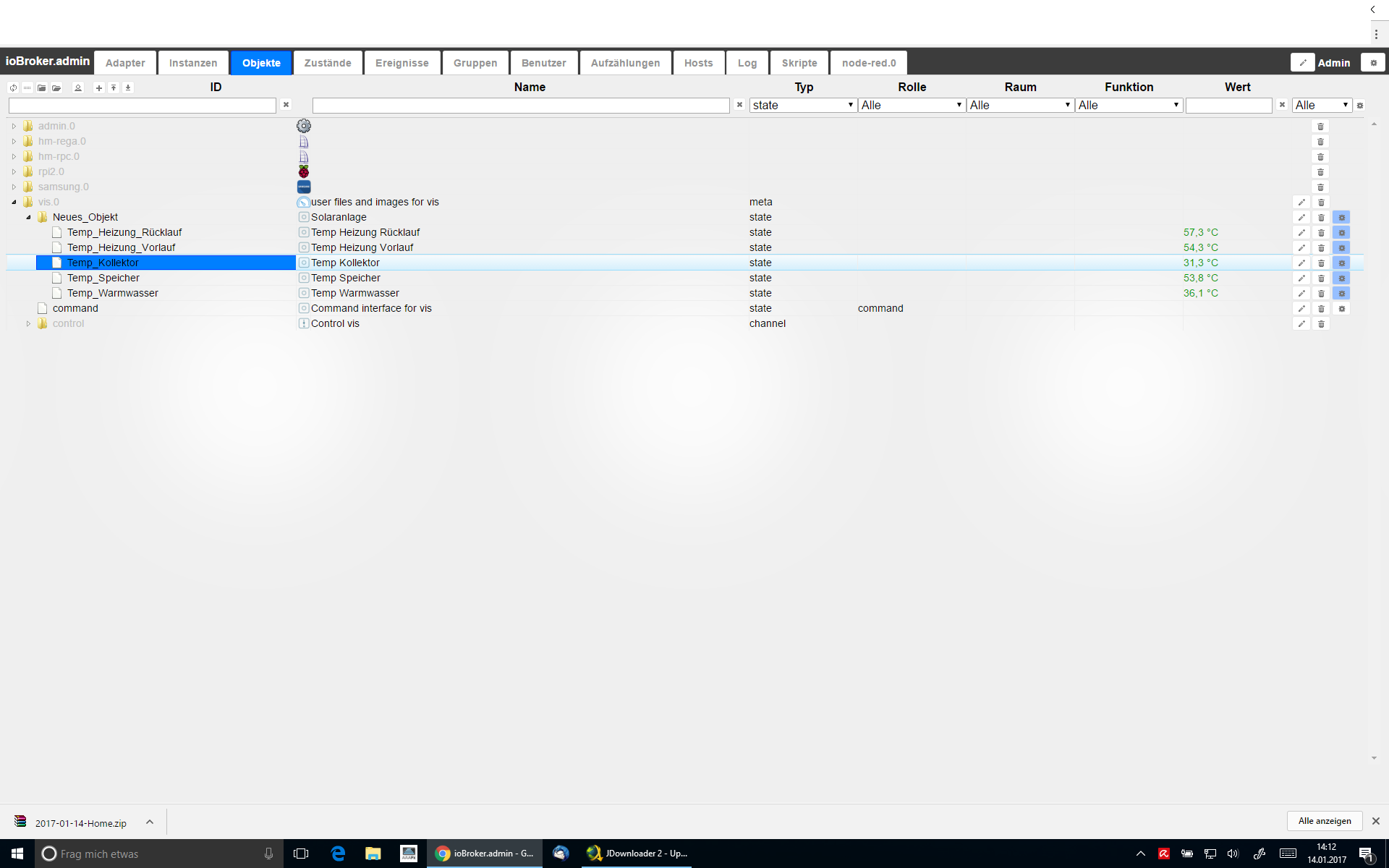Image resolution: width=1389 pixels, height=868 pixels.
Task: Open the Skripte tab
Action: (799, 63)
